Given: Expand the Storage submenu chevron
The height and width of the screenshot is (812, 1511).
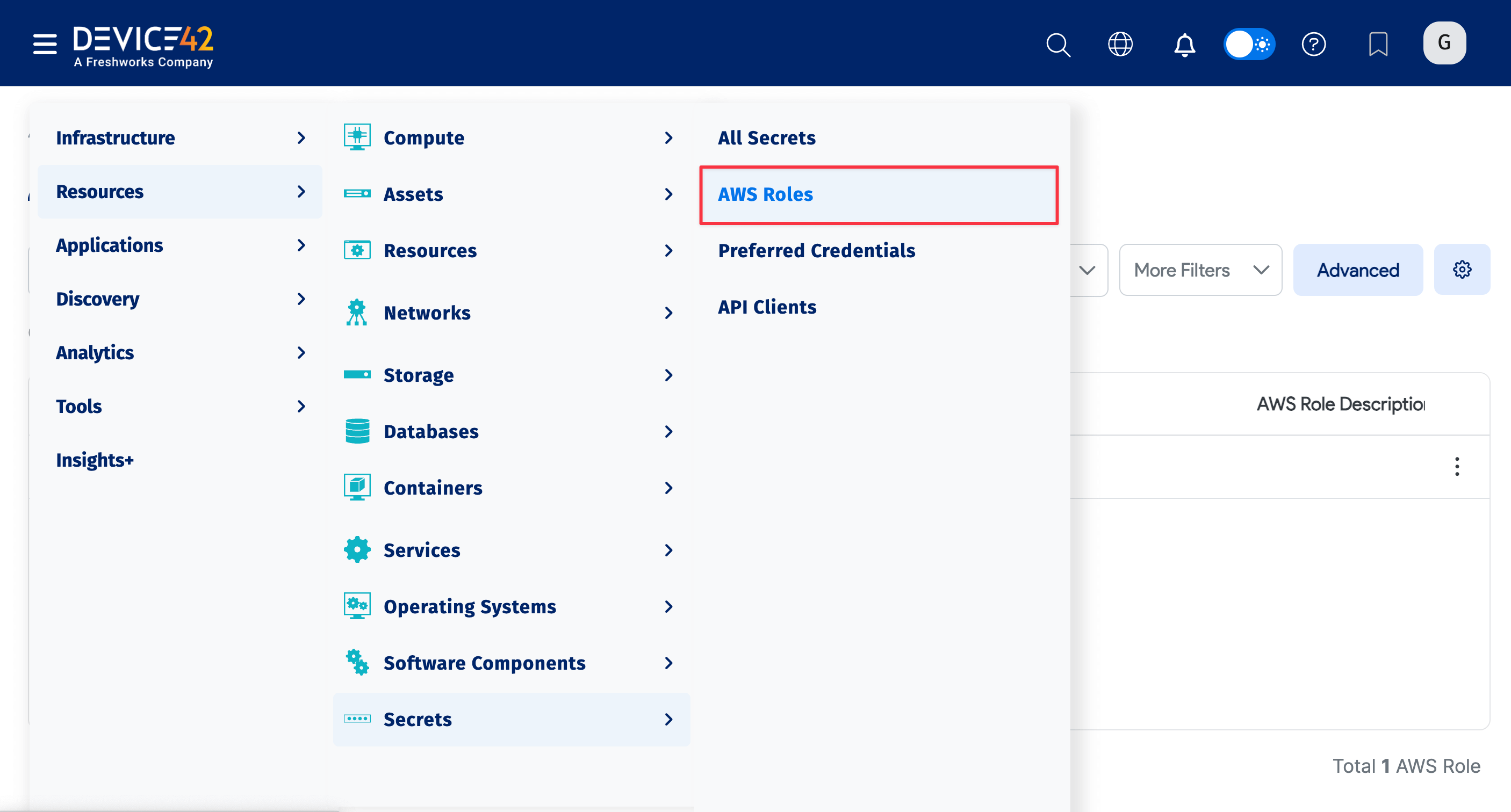Looking at the screenshot, I should click(x=670, y=375).
